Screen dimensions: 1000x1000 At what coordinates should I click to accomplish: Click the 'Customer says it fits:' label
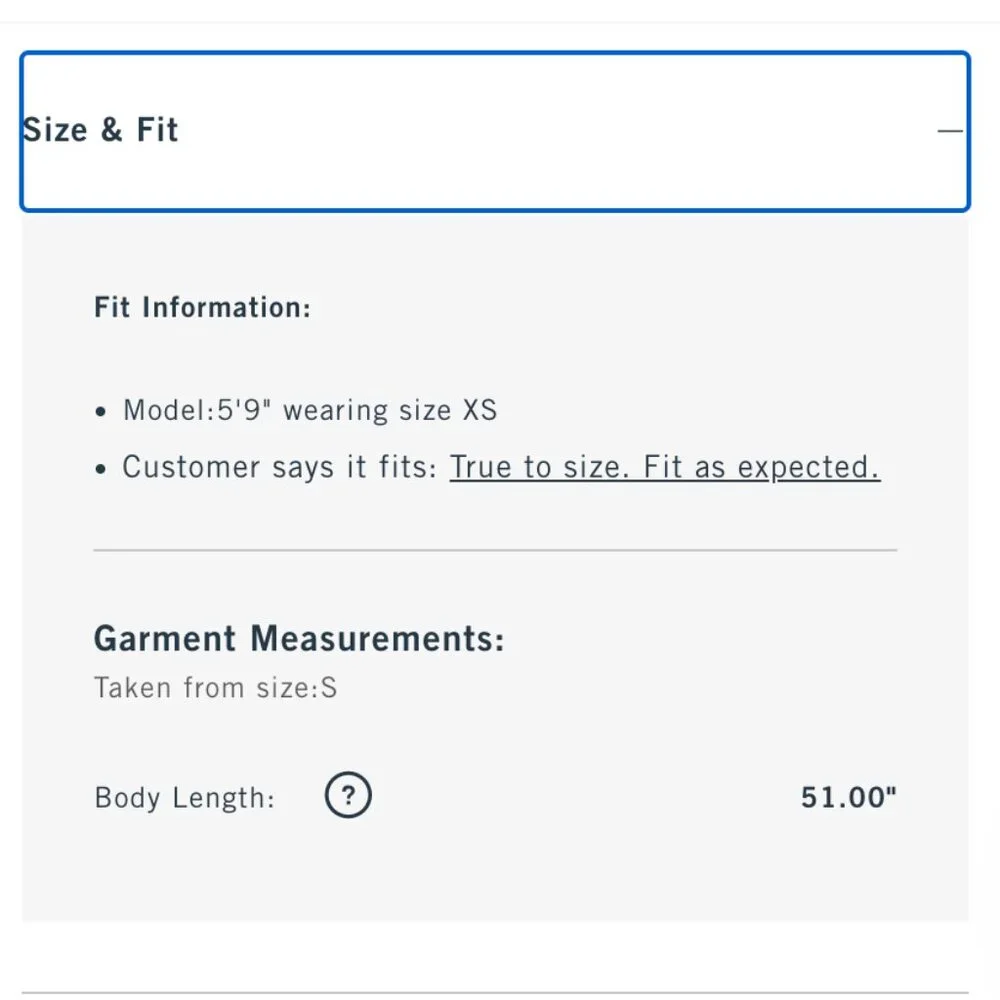click(x=280, y=467)
